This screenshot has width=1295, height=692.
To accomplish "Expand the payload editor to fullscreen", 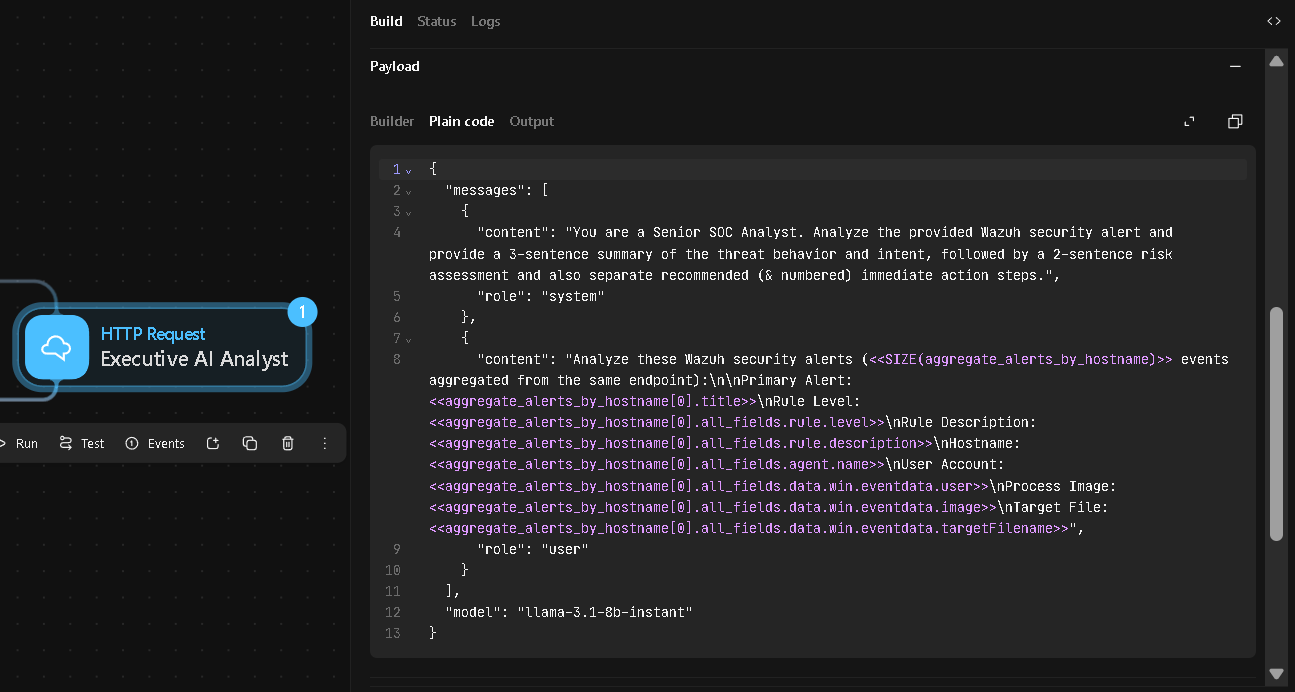I will pos(1190,121).
